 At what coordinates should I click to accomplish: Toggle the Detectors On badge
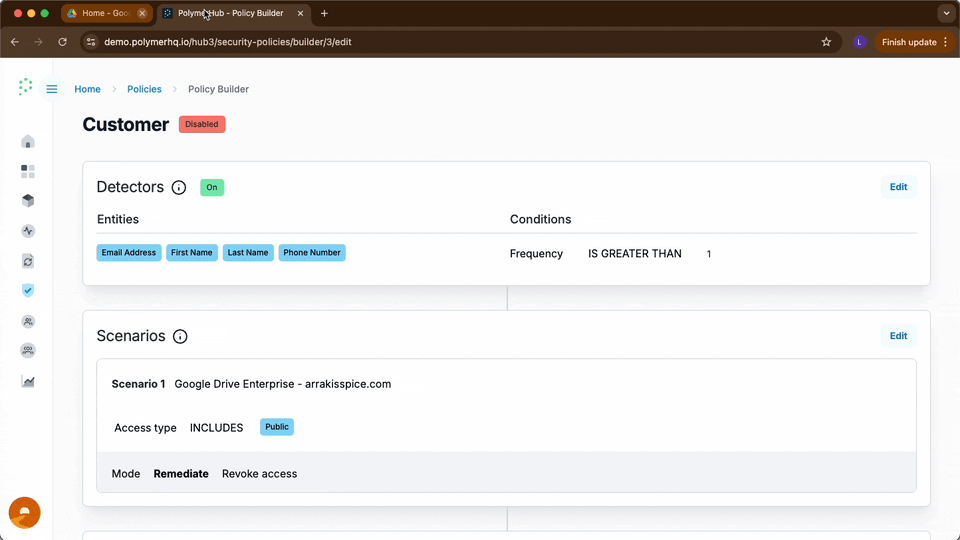coord(212,187)
